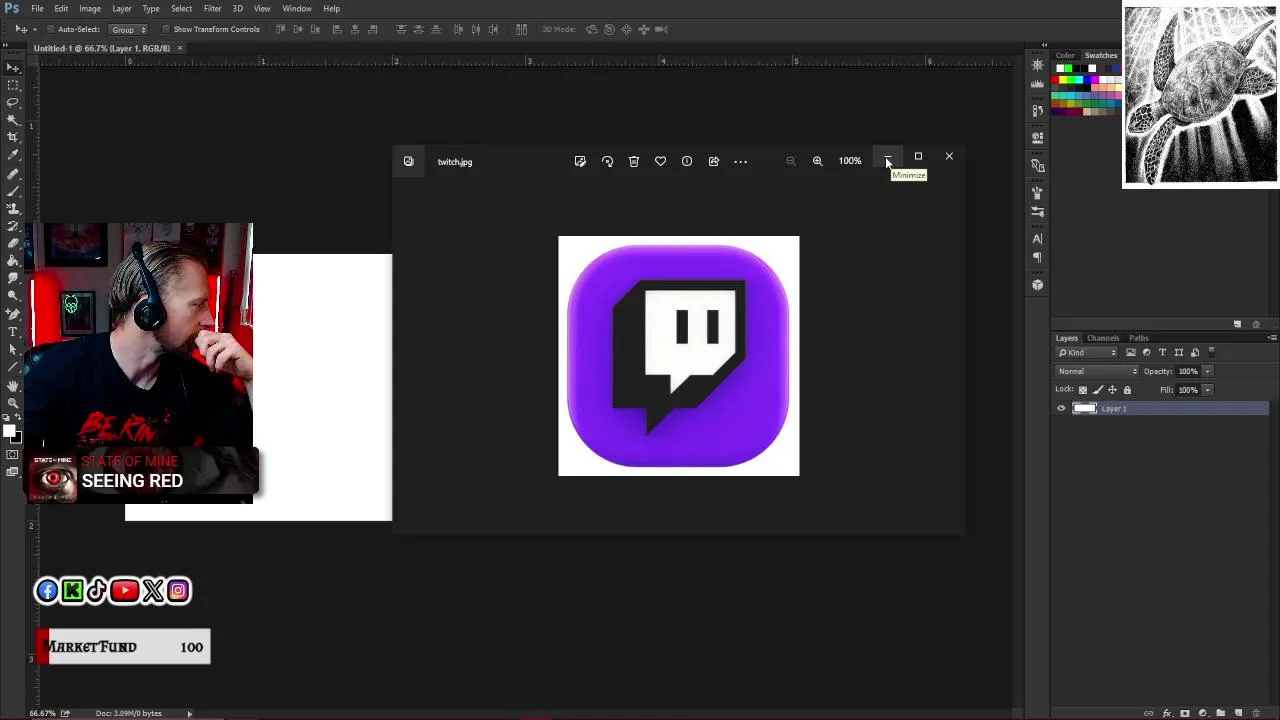Select the Eyedropper tool
1280x720 pixels.
[x=13, y=156]
